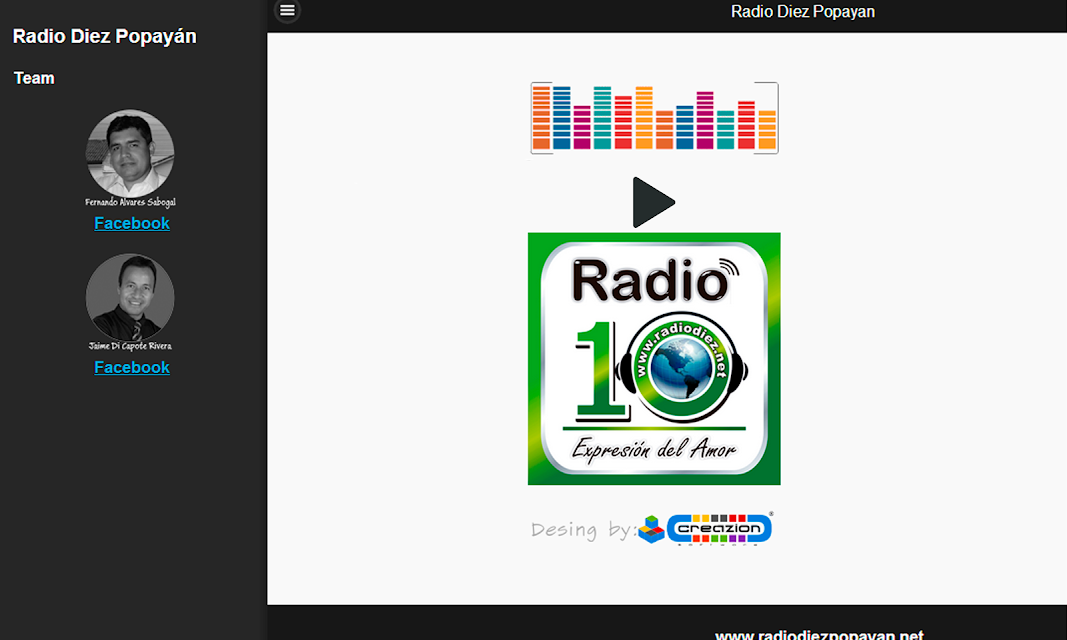1067x640 pixels.
Task: Click the Fernando Alvares Sabogal name caption
Action: 131,202
